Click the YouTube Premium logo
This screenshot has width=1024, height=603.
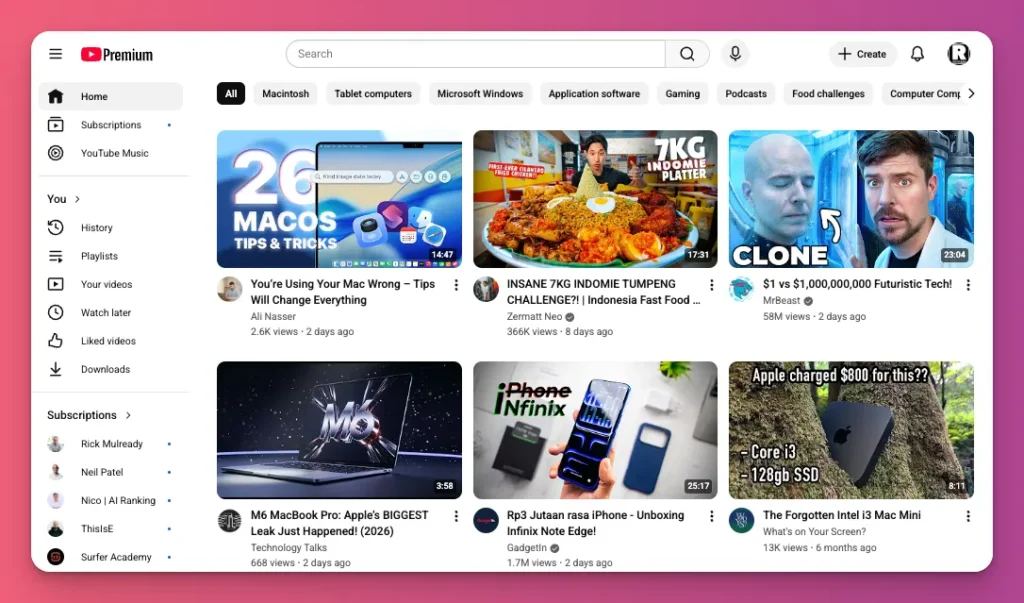(116, 54)
